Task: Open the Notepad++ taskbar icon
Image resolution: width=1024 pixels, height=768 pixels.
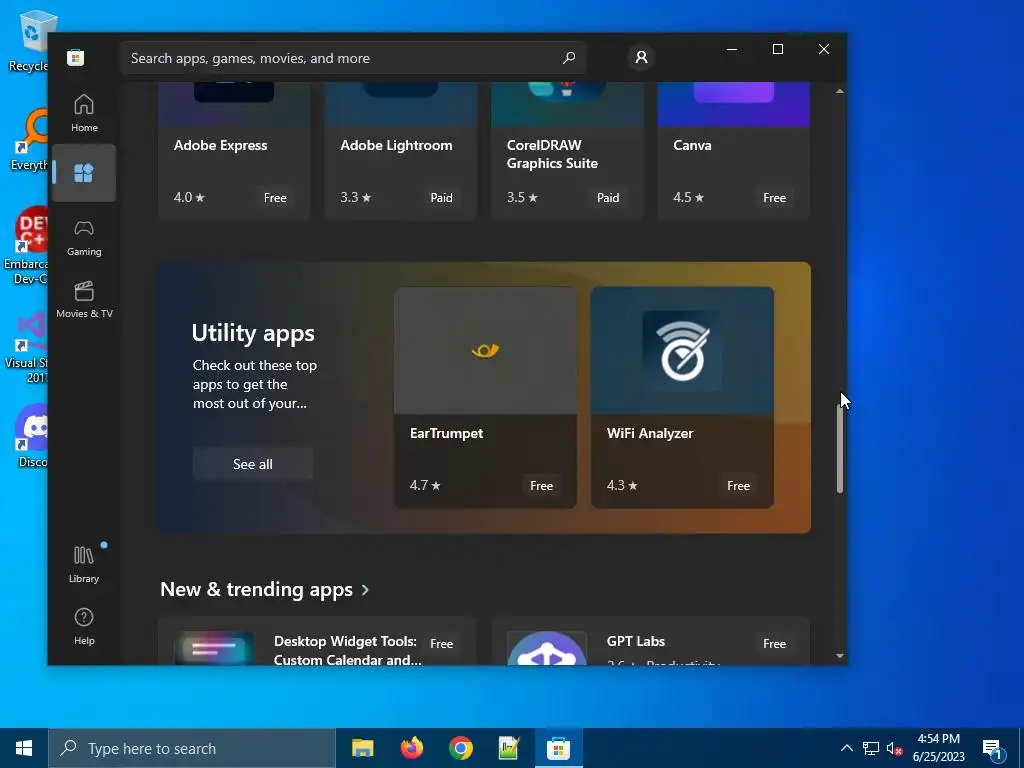Action: tap(509, 748)
